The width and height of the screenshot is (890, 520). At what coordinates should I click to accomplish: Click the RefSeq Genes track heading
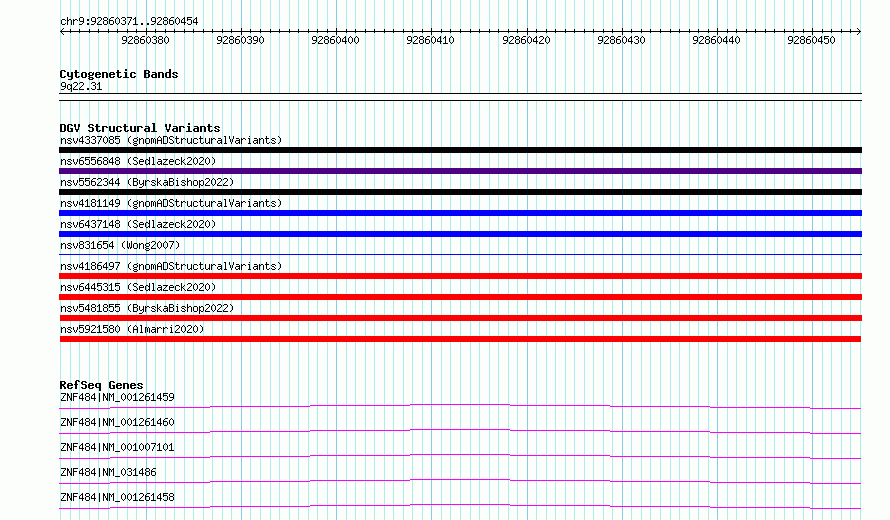[x=101, y=385]
